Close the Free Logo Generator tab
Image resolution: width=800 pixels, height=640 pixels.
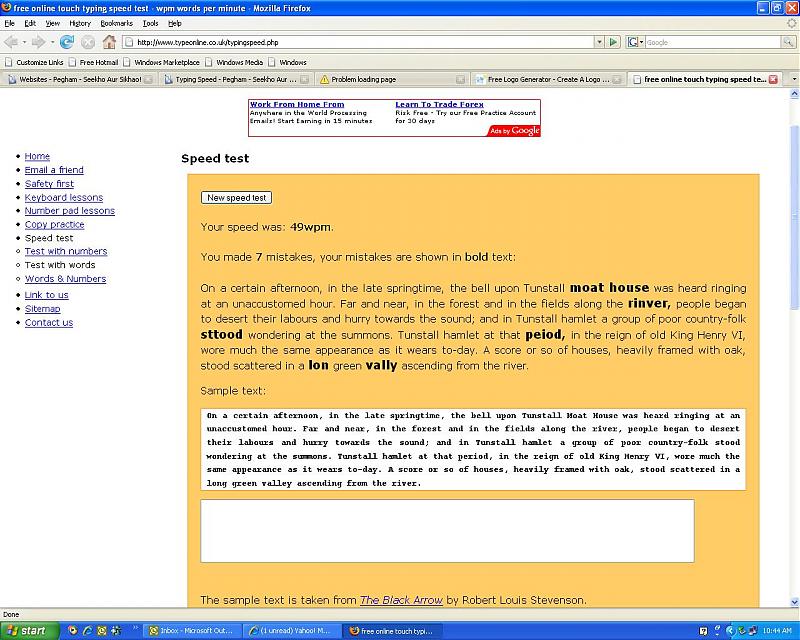tap(617, 79)
